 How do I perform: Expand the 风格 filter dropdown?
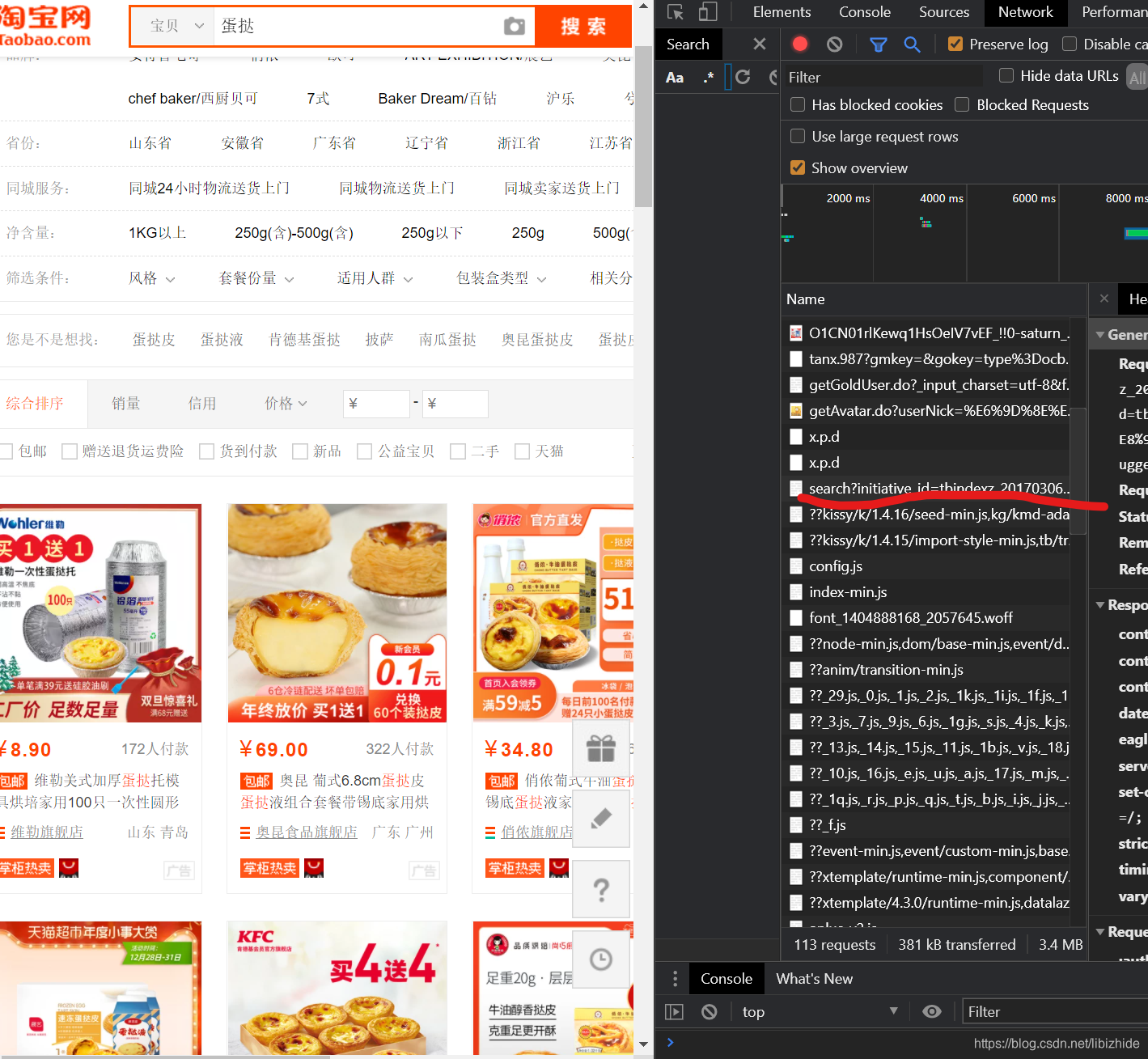[x=151, y=278]
